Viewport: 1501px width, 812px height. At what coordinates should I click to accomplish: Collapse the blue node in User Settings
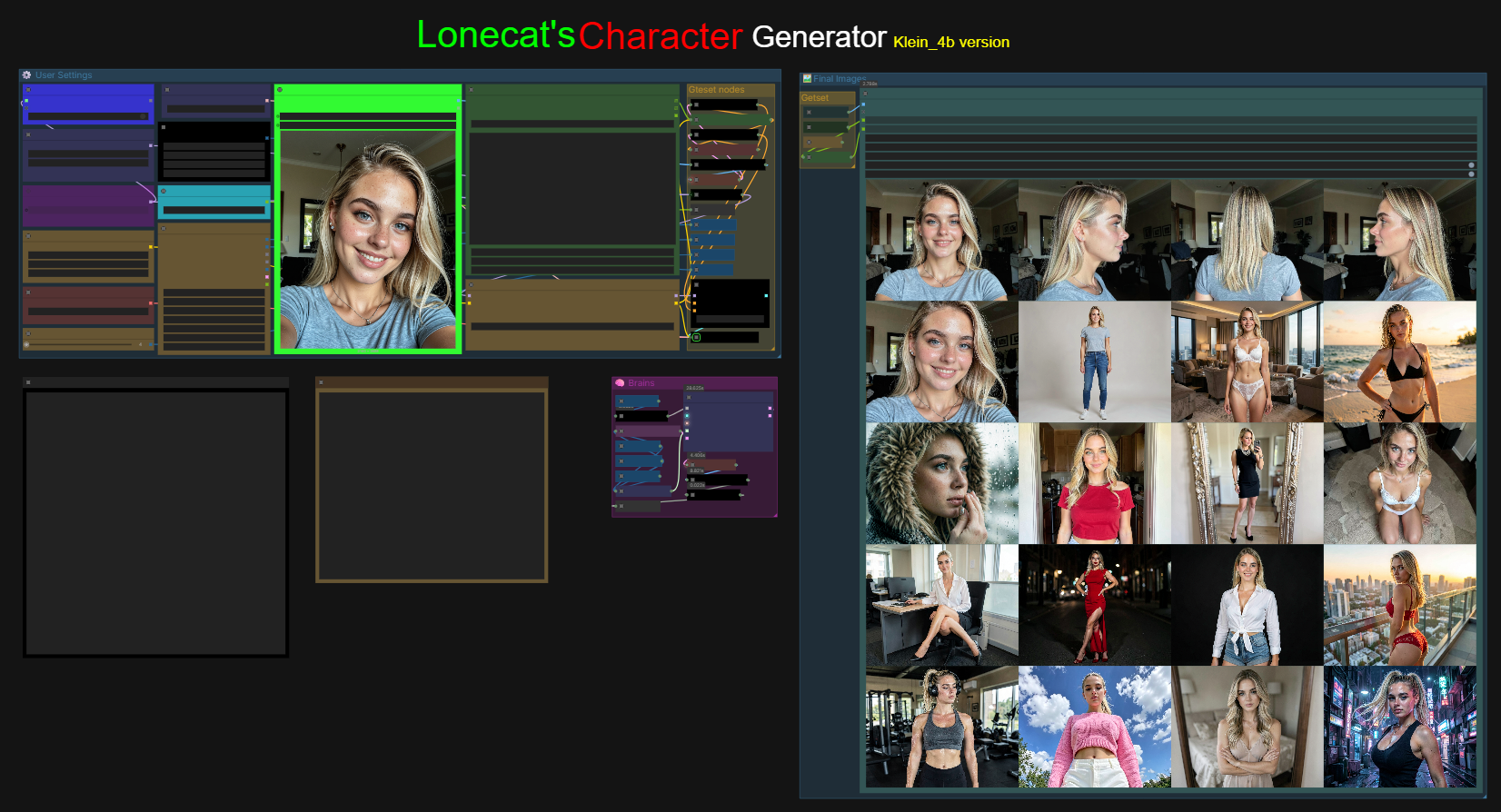click(x=28, y=90)
